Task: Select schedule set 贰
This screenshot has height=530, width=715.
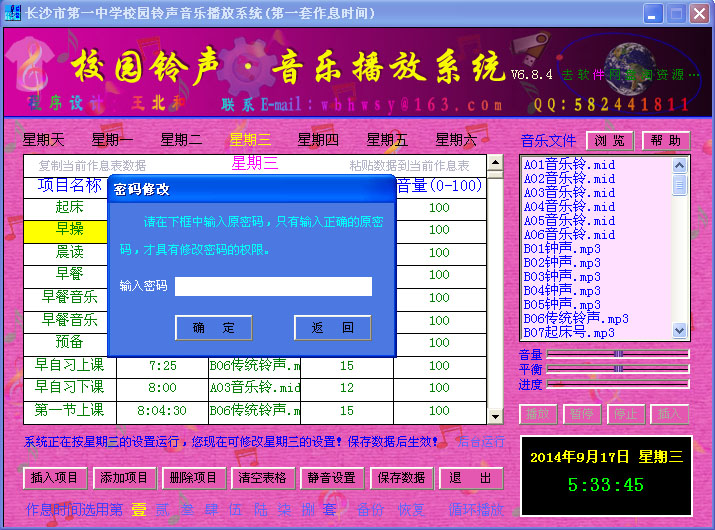Action: 163,509
